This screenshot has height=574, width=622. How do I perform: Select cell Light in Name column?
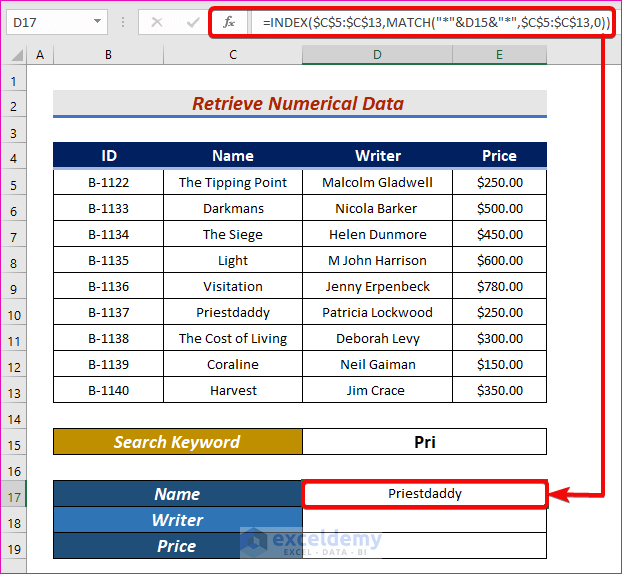click(233, 260)
